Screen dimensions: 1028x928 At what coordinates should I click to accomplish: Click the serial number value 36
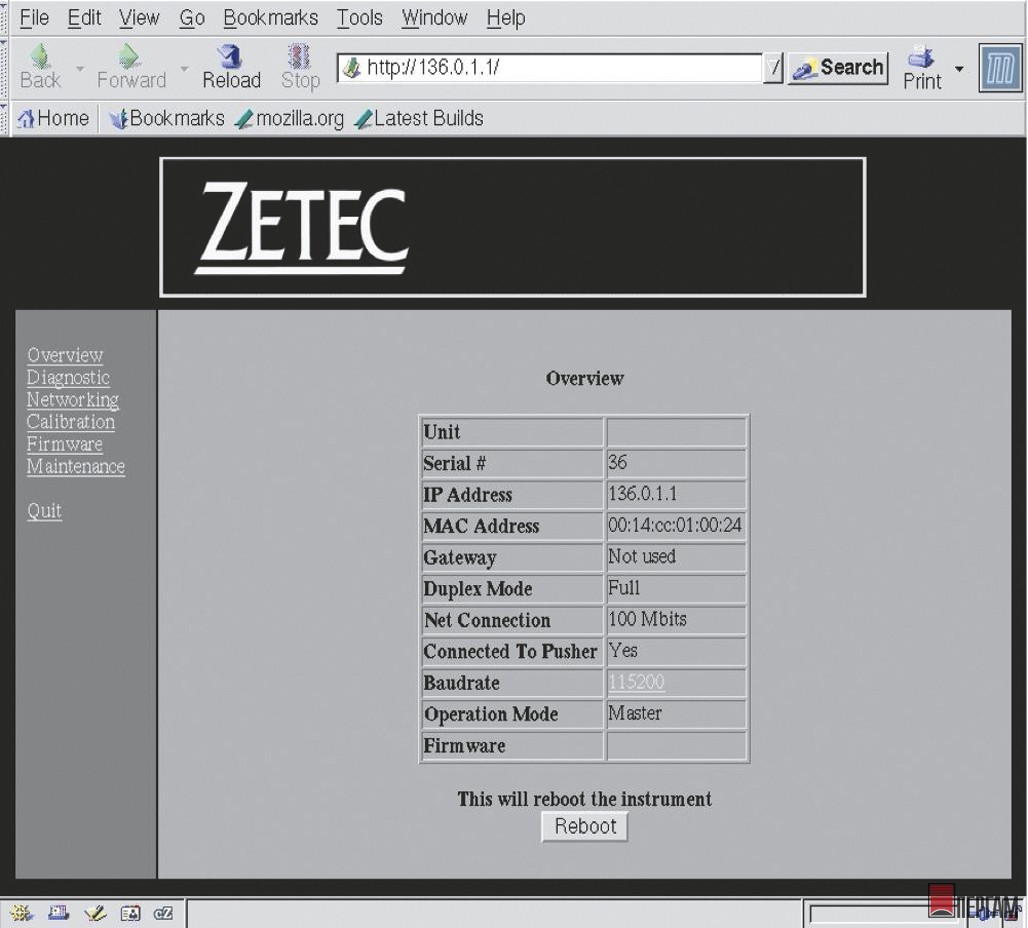pyautogui.click(x=618, y=462)
